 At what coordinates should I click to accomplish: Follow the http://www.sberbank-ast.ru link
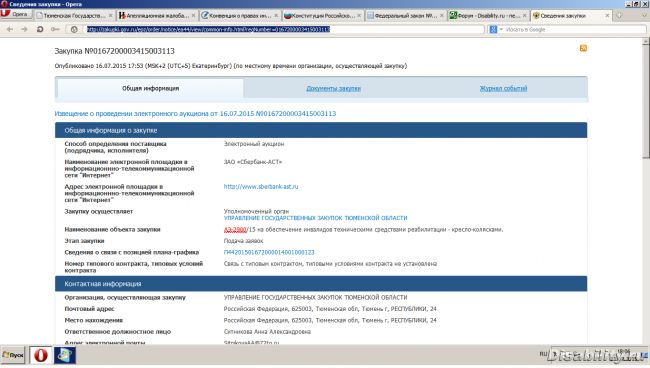[261, 186]
